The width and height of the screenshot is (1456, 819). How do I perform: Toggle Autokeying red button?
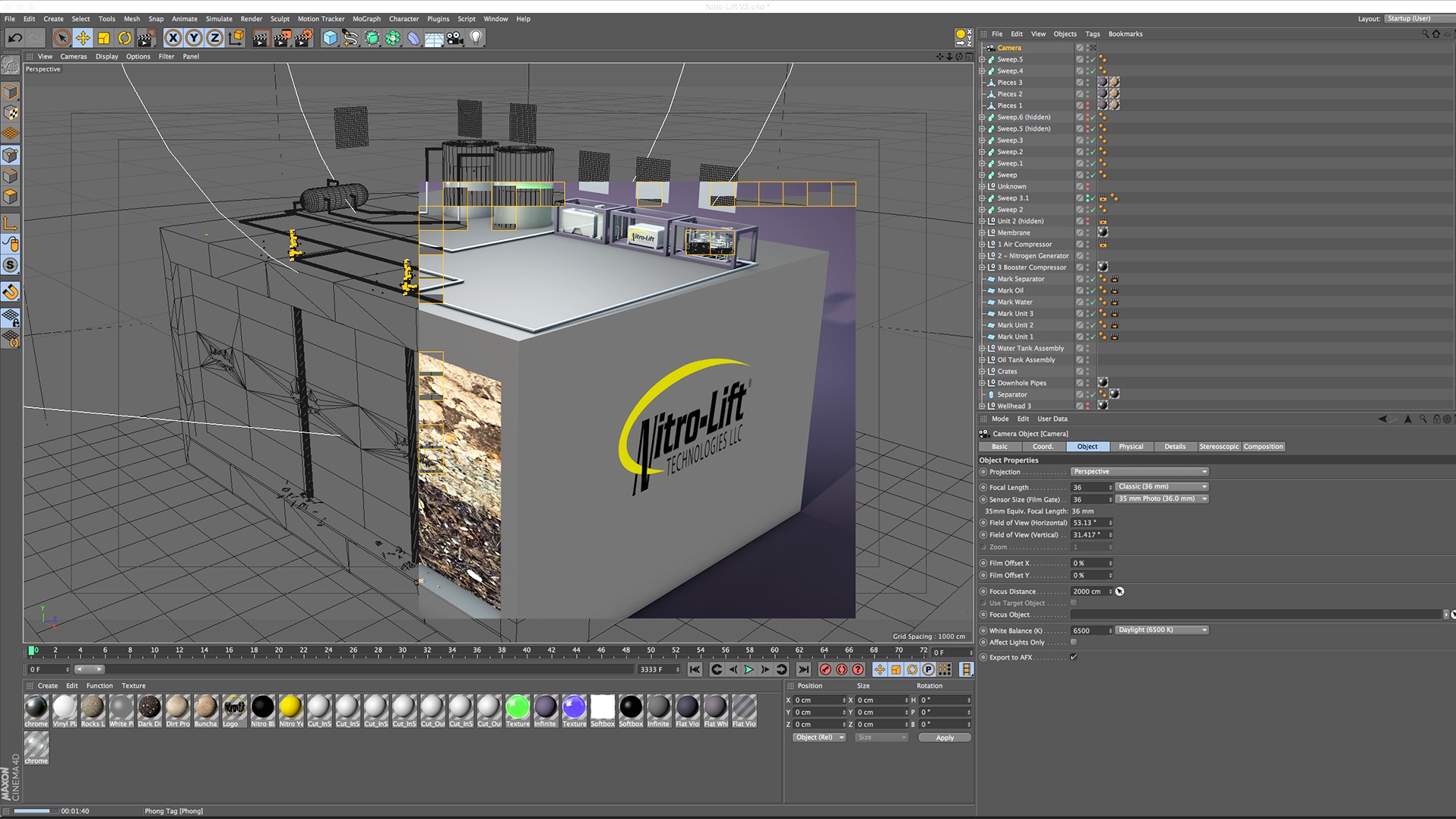coord(841,669)
